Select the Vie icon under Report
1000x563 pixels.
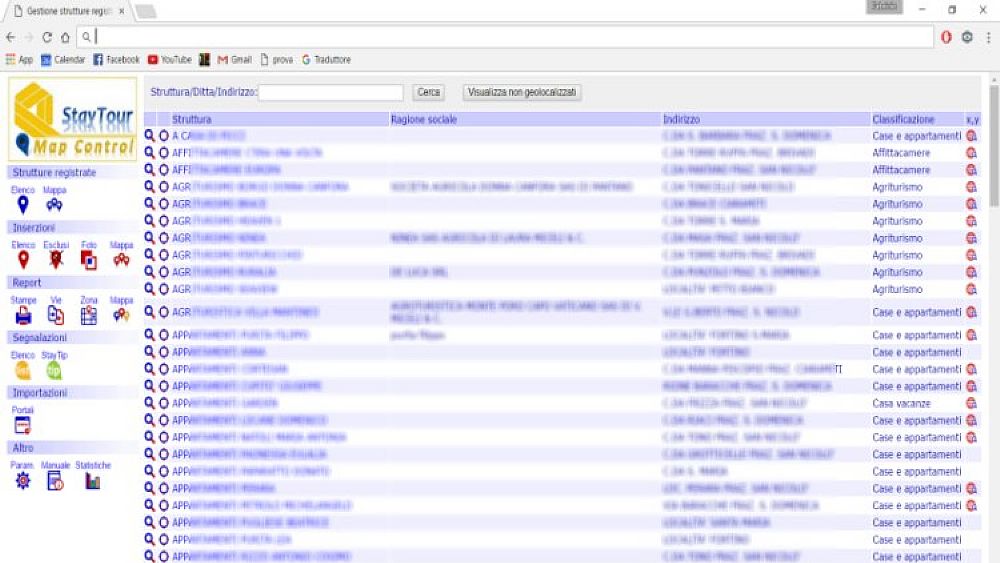[x=56, y=315]
